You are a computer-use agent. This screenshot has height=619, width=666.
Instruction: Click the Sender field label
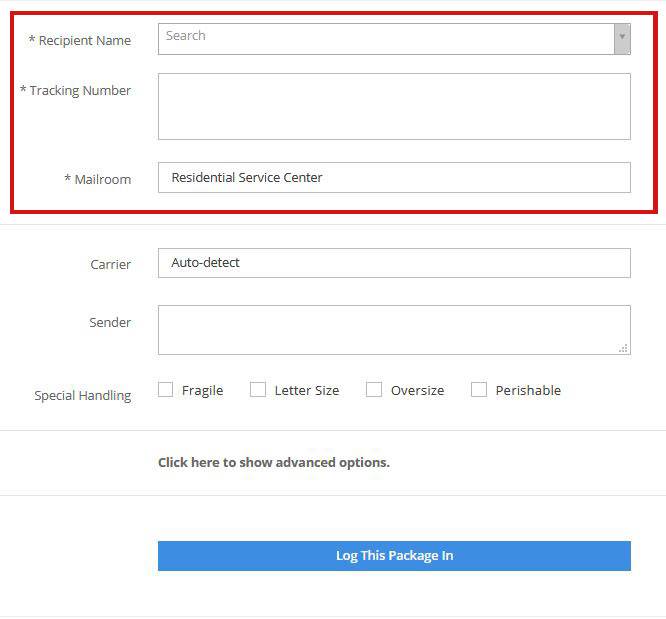(110, 323)
